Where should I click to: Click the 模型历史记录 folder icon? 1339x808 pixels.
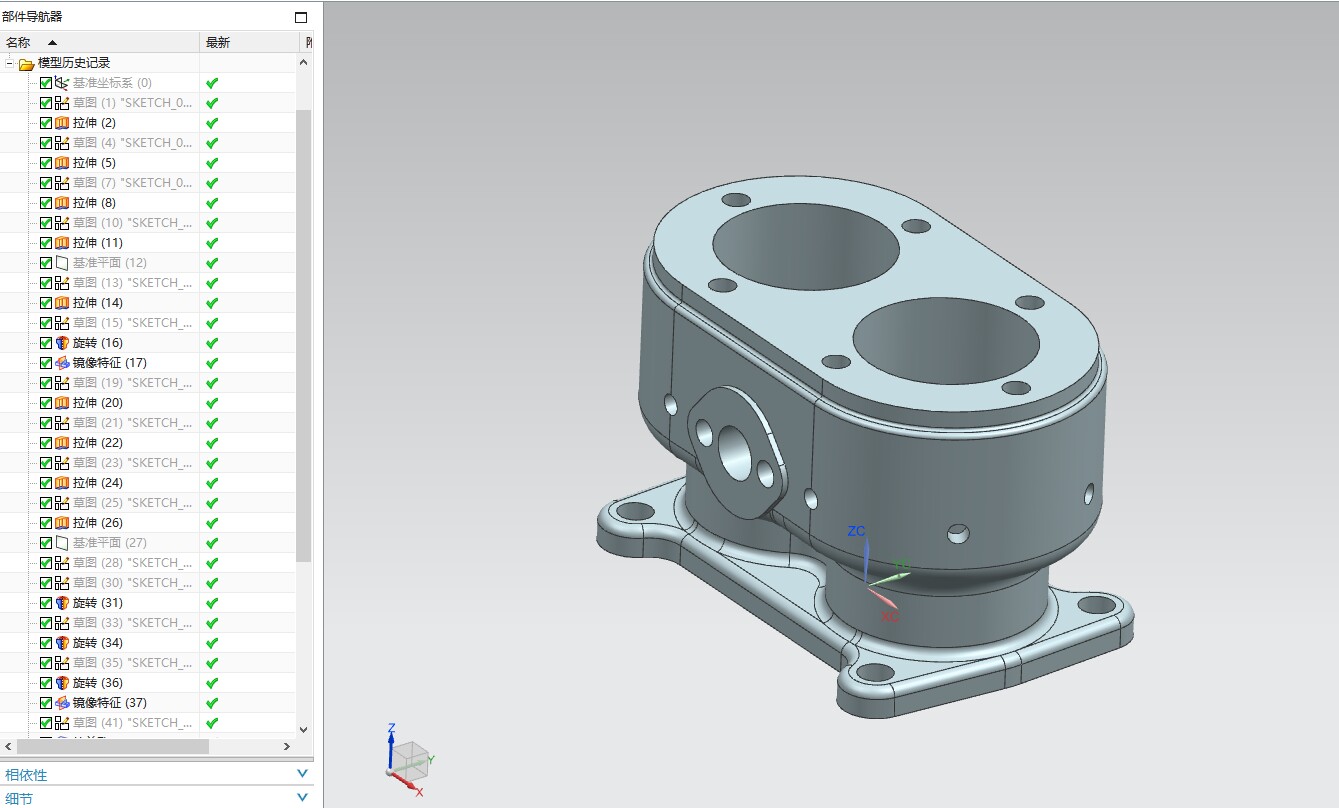pyautogui.click(x=26, y=64)
